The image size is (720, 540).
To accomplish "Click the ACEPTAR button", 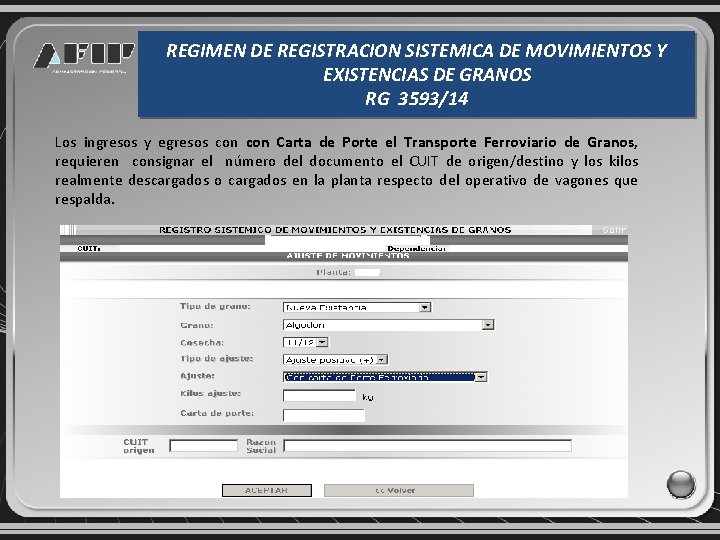I will pyautogui.click(x=267, y=490).
